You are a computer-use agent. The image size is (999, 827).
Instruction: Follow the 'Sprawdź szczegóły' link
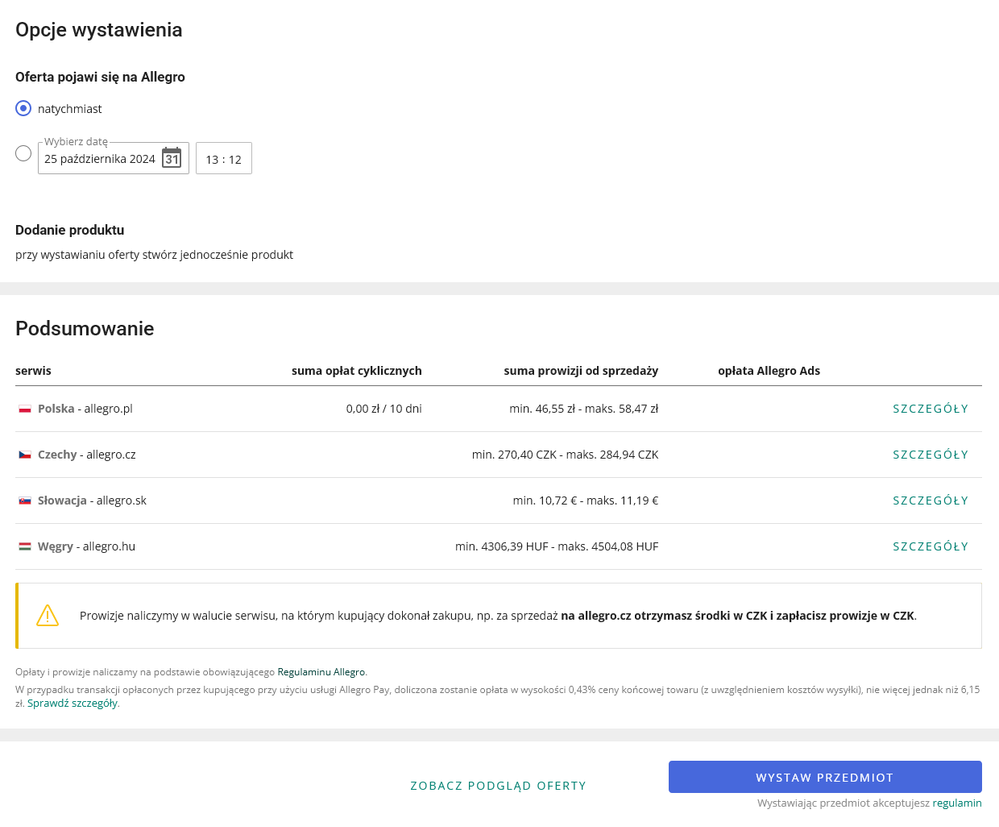(x=73, y=703)
